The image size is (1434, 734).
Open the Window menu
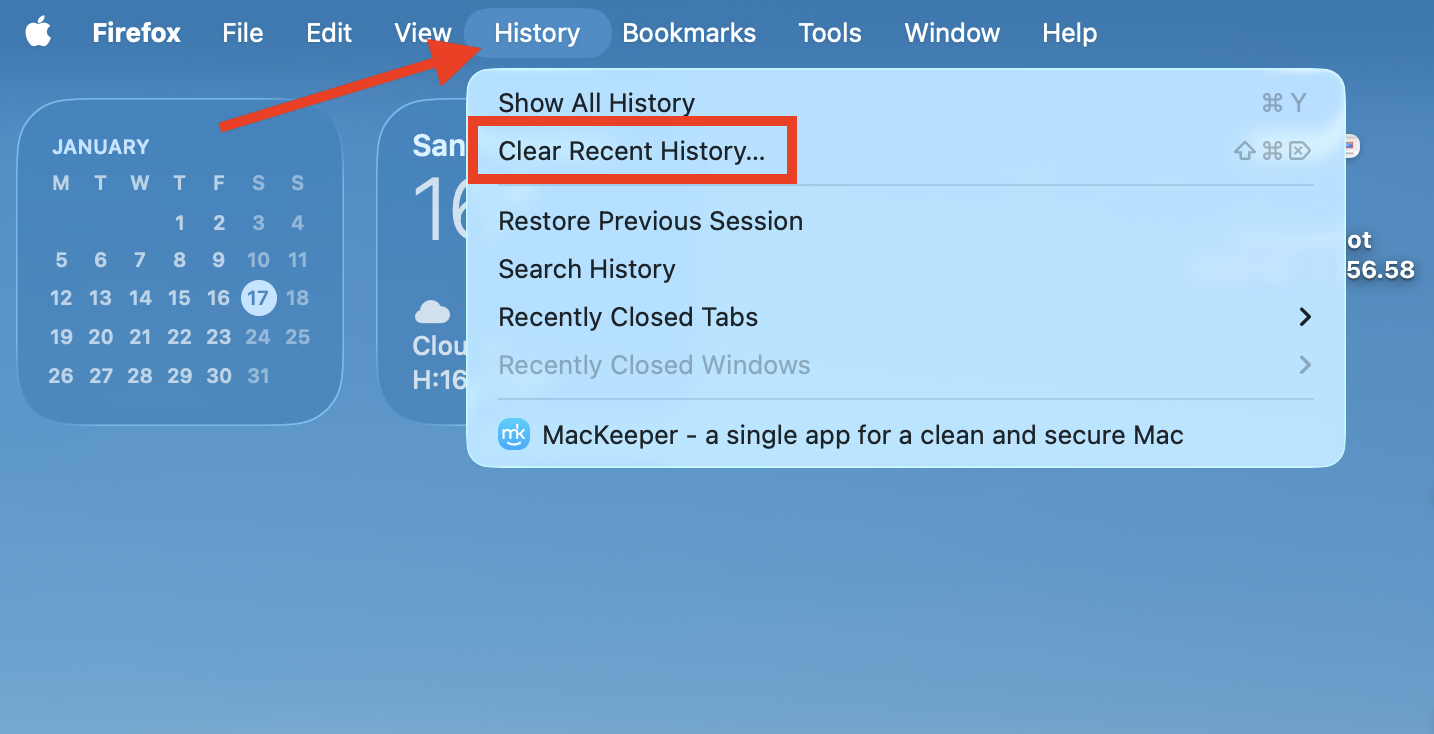coord(951,32)
